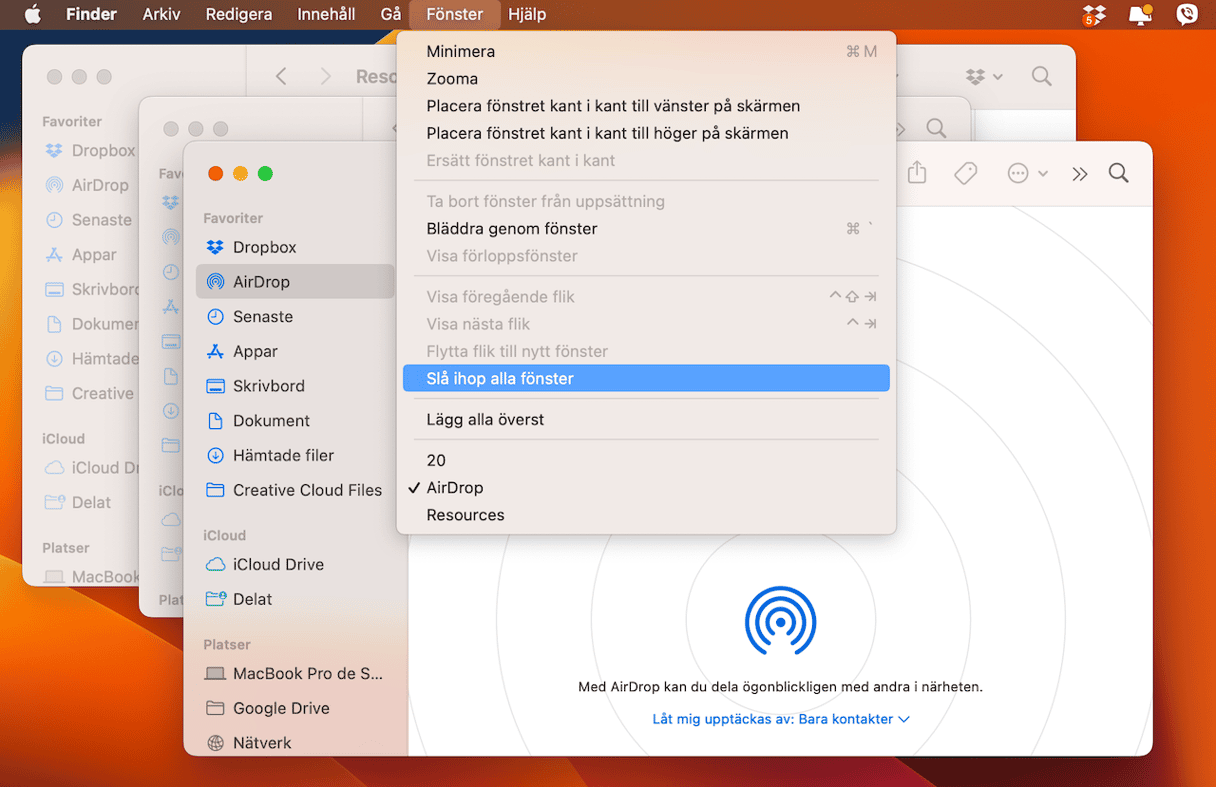Choose Minimera from the menu
This screenshot has height=787, width=1216.
point(646,51)
